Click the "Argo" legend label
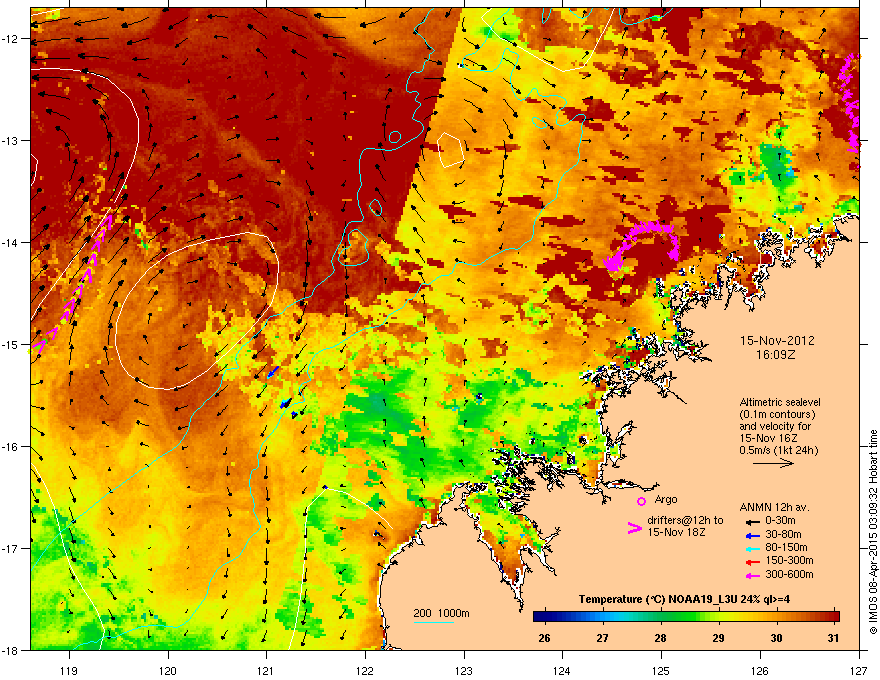 (666, 499)
